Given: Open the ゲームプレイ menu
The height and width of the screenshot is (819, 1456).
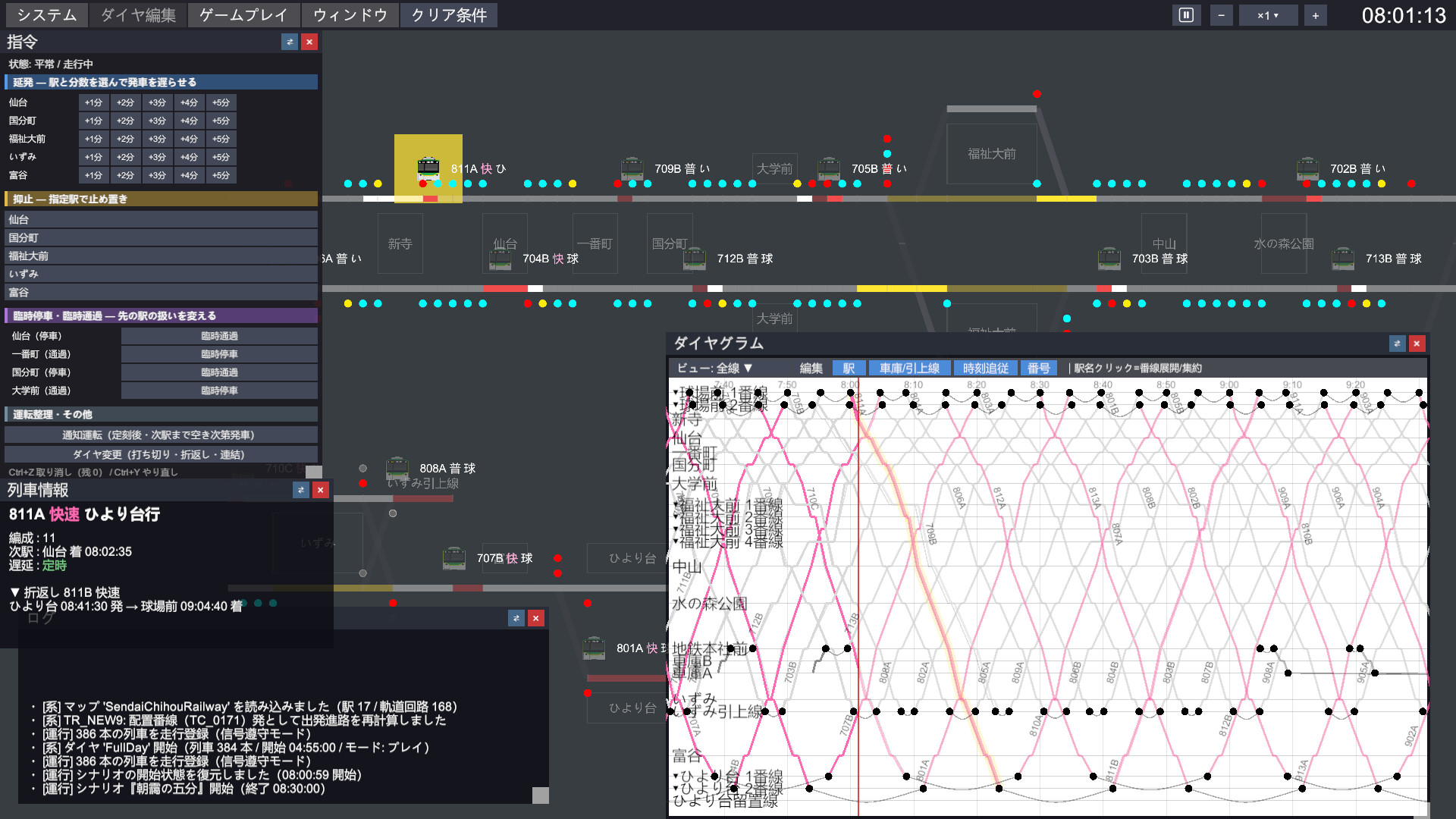Looking at the screenshot, I should (243, 15).
